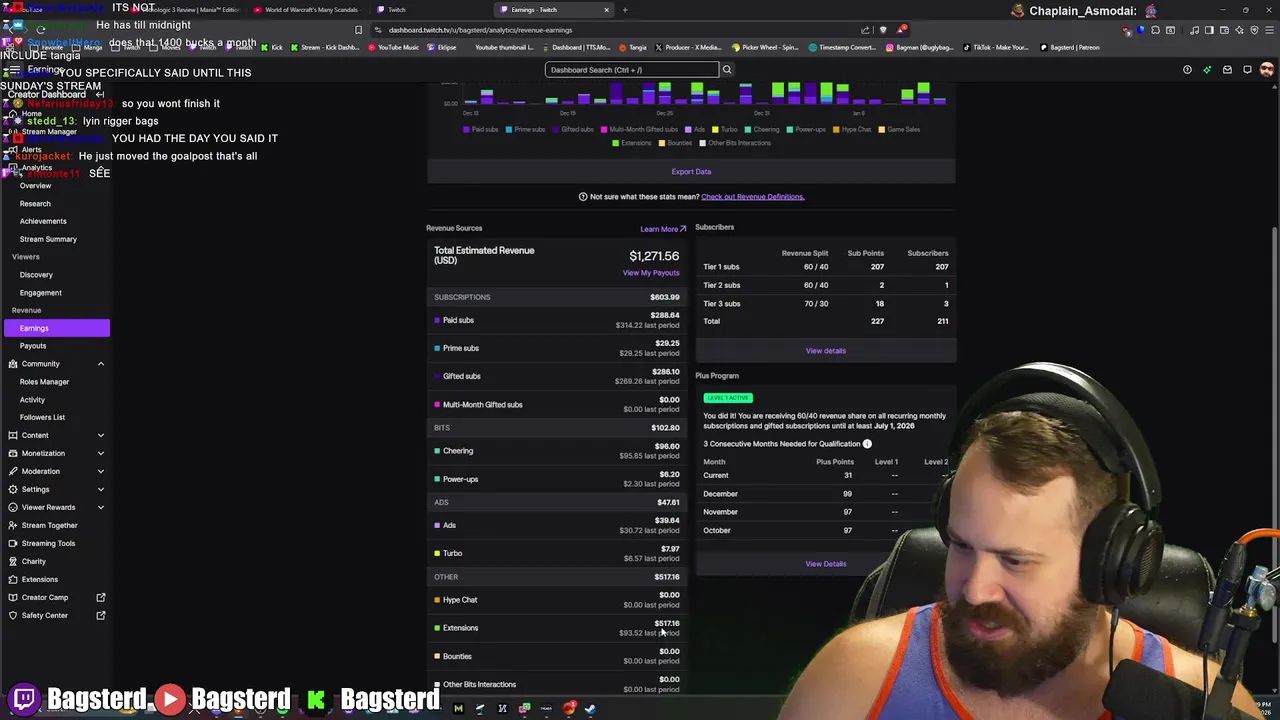Switch to the World of Warcraft's Many Scandals tab
The image size is (1280, 720).
[x=306, y=10]
